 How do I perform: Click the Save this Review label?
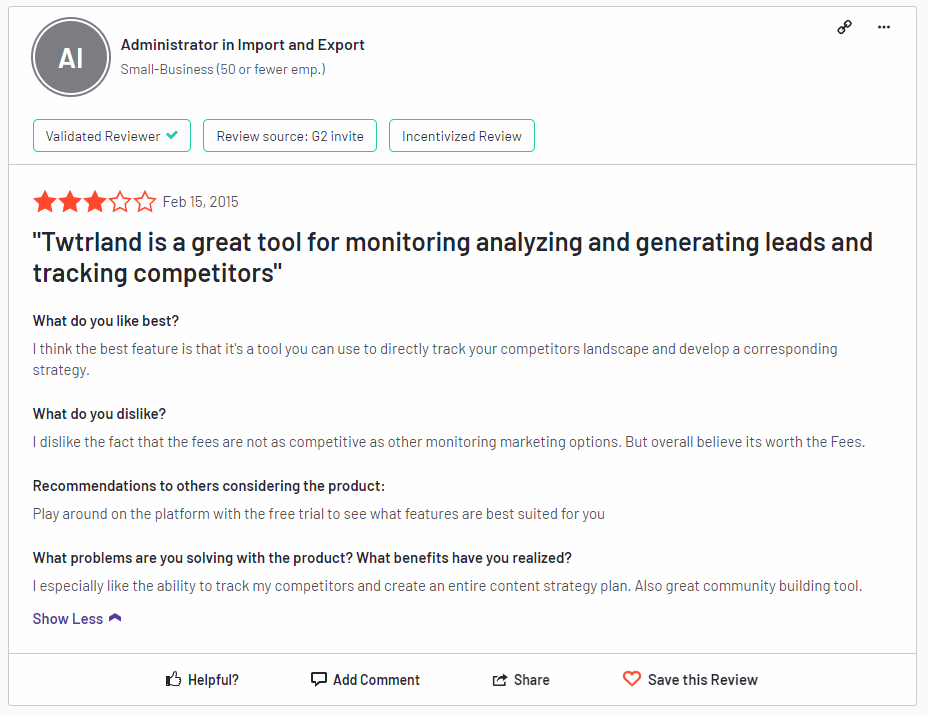[703, 680]
